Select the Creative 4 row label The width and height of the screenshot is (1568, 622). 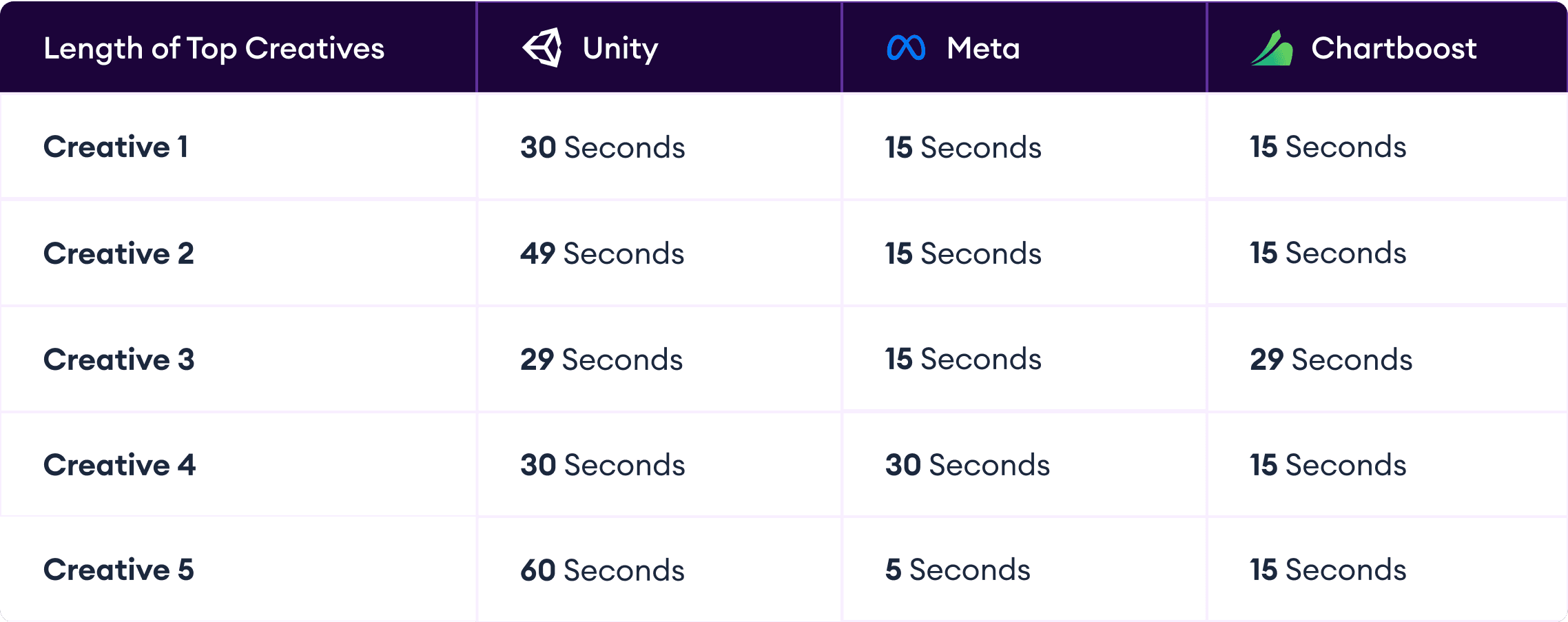point(119,465)
